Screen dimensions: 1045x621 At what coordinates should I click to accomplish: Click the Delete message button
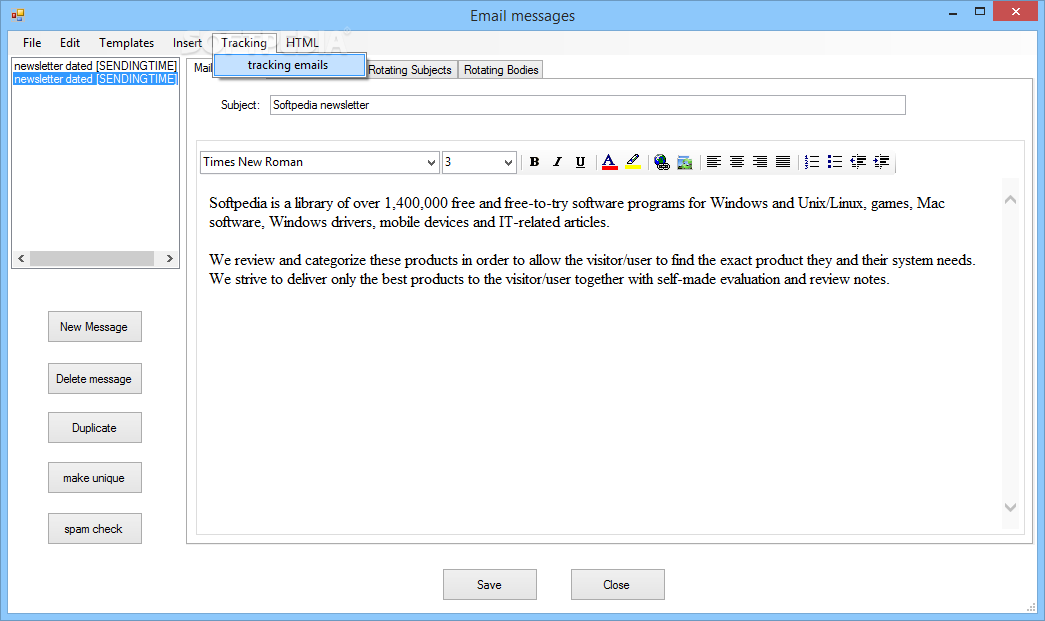pos(95,378)
